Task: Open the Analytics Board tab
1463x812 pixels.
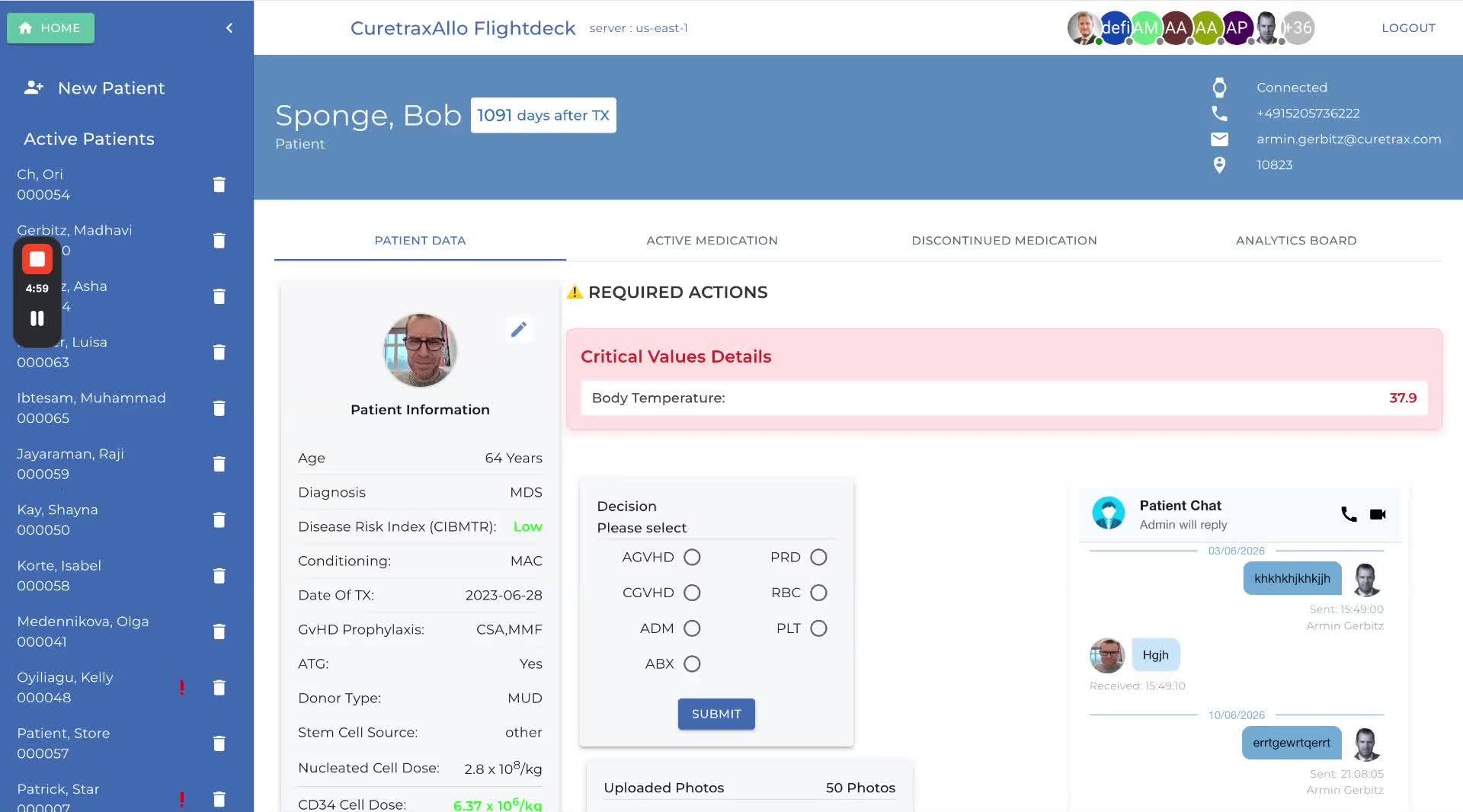Action: tap(1296, 241)
